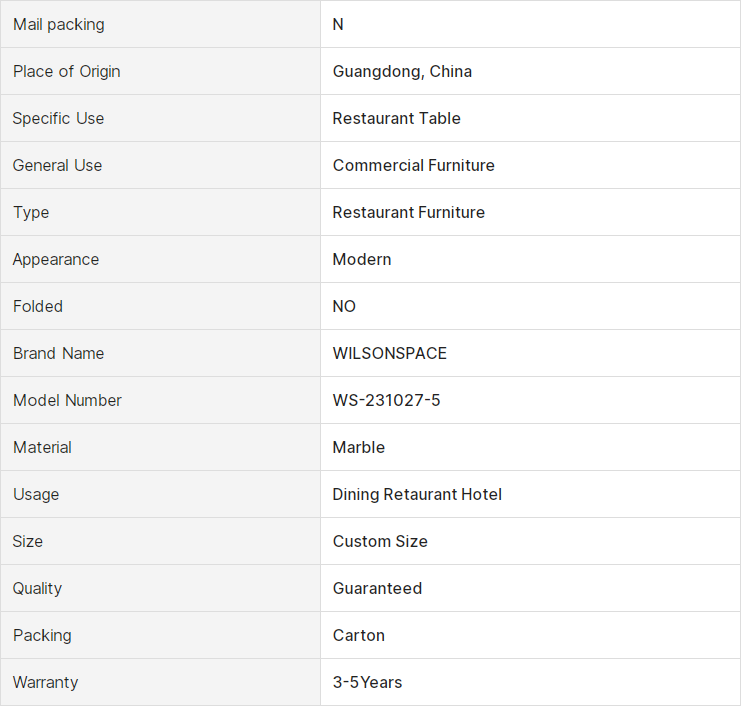The image size is (741, 707).
Task: Click the Place of Origin label
Action: tap(67, 71)
